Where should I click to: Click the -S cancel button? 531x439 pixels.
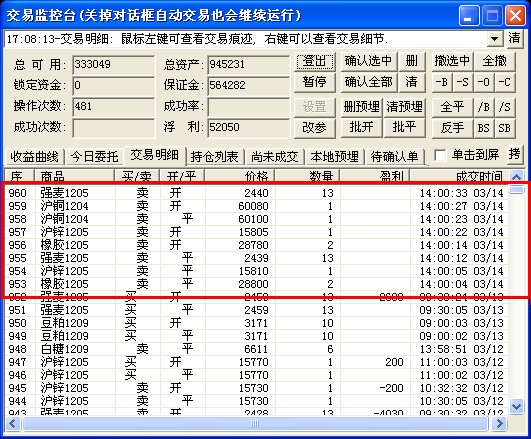click(x=463, y=82)
